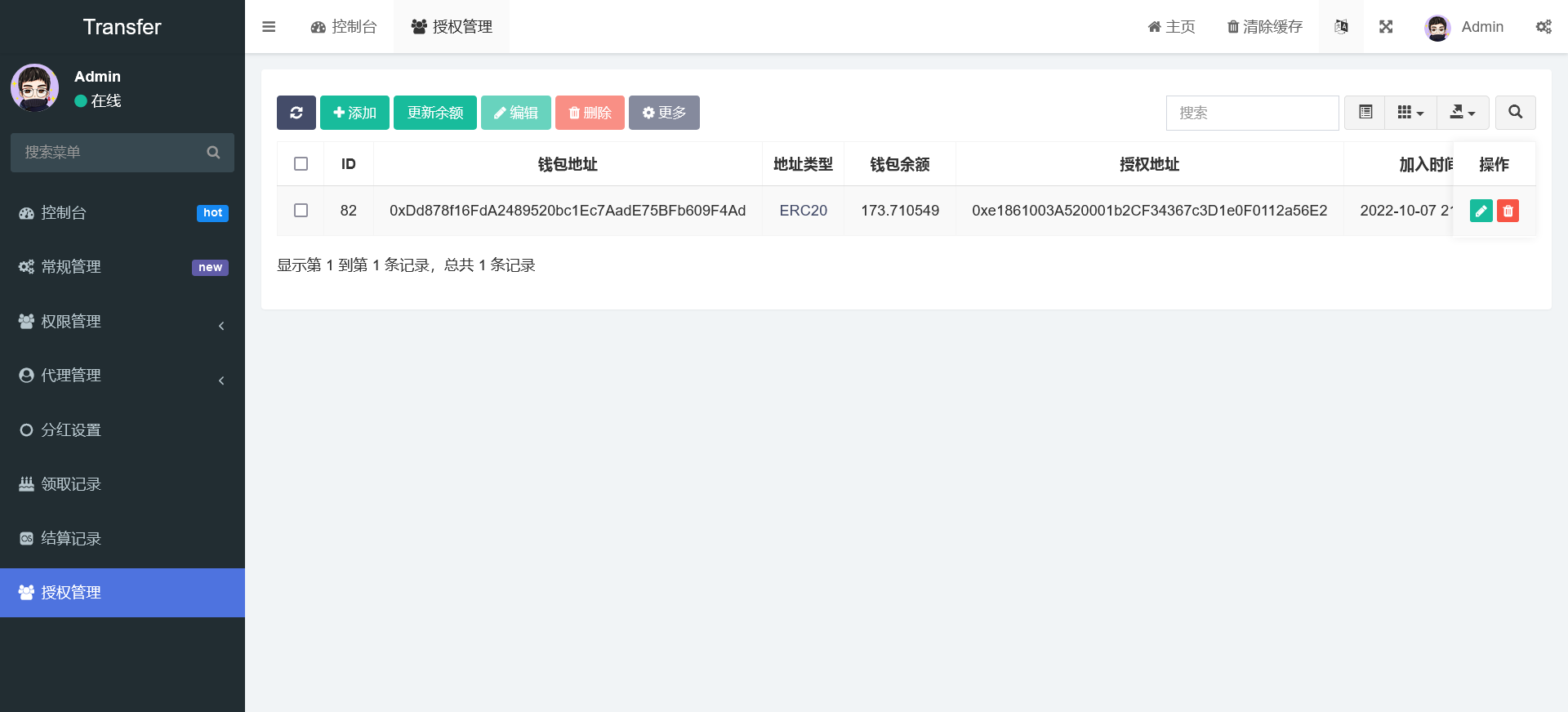Open the language switch icon
Viewport: 1568px width, 712px height.
coord(1341,27)
